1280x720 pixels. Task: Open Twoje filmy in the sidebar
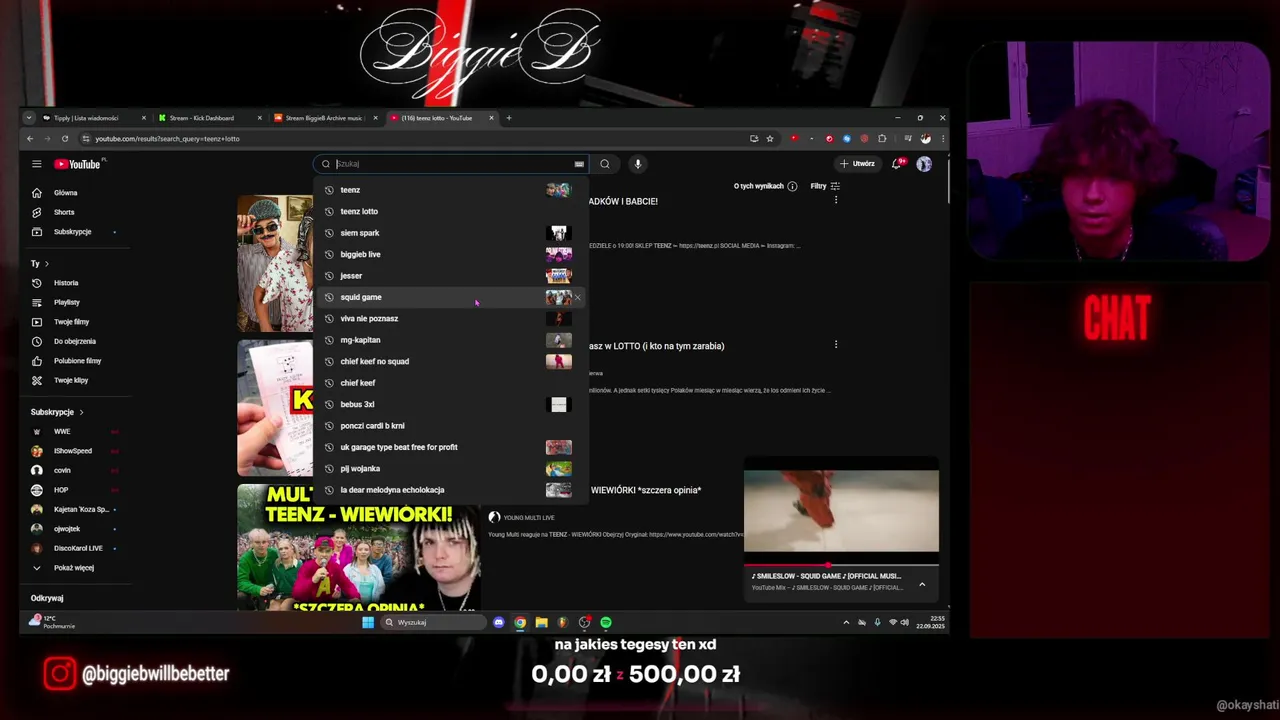(x=71, y=322)
